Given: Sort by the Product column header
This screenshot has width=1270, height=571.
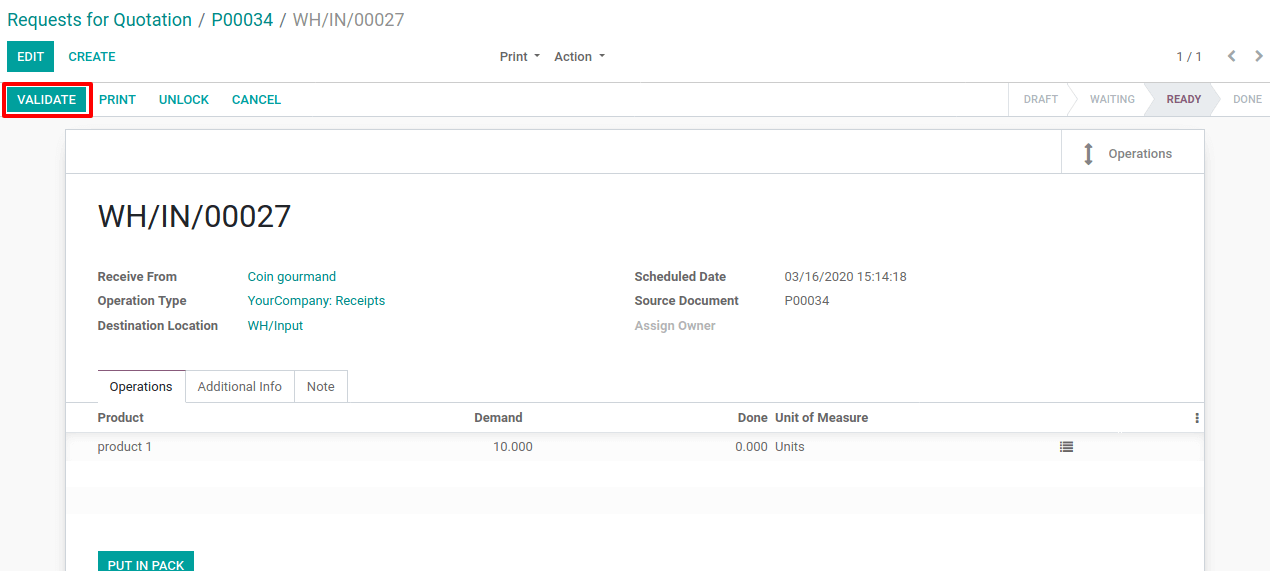Looking at the screenshot, I should coord(120,418).
